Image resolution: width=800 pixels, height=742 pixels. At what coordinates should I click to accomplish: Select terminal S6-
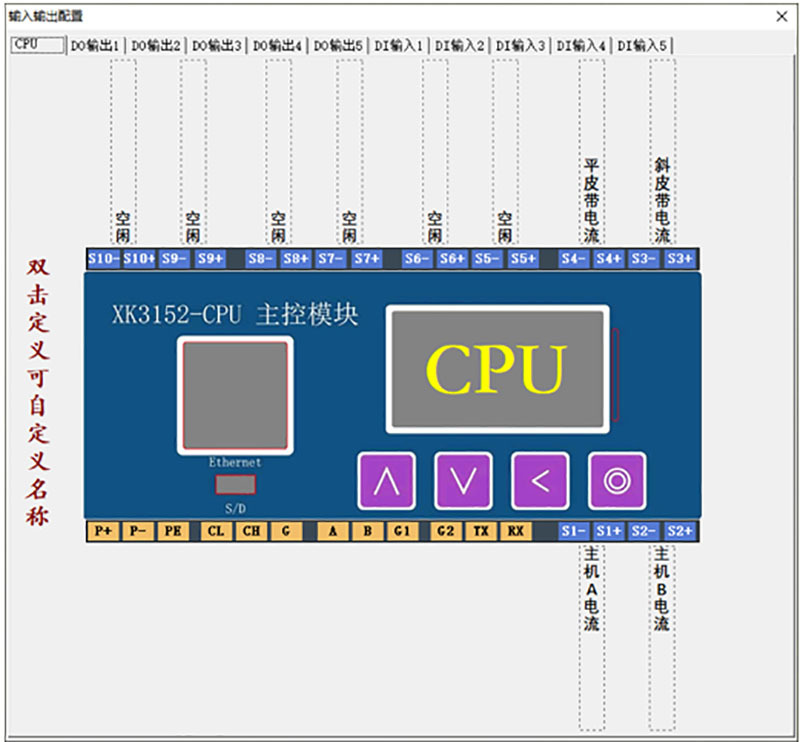417,259
